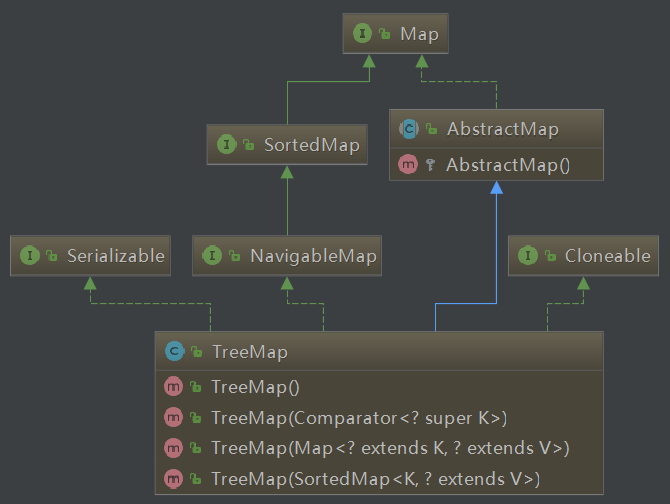
Task: Click the method icon of AbstractMap() constructor
Action: pos(408,164)
